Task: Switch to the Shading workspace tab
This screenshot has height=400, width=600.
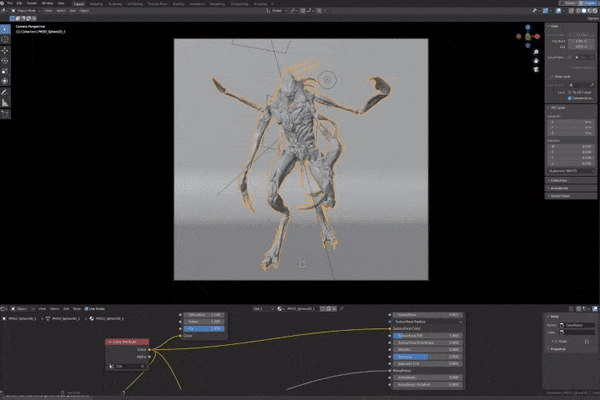Action: (178, 4)
